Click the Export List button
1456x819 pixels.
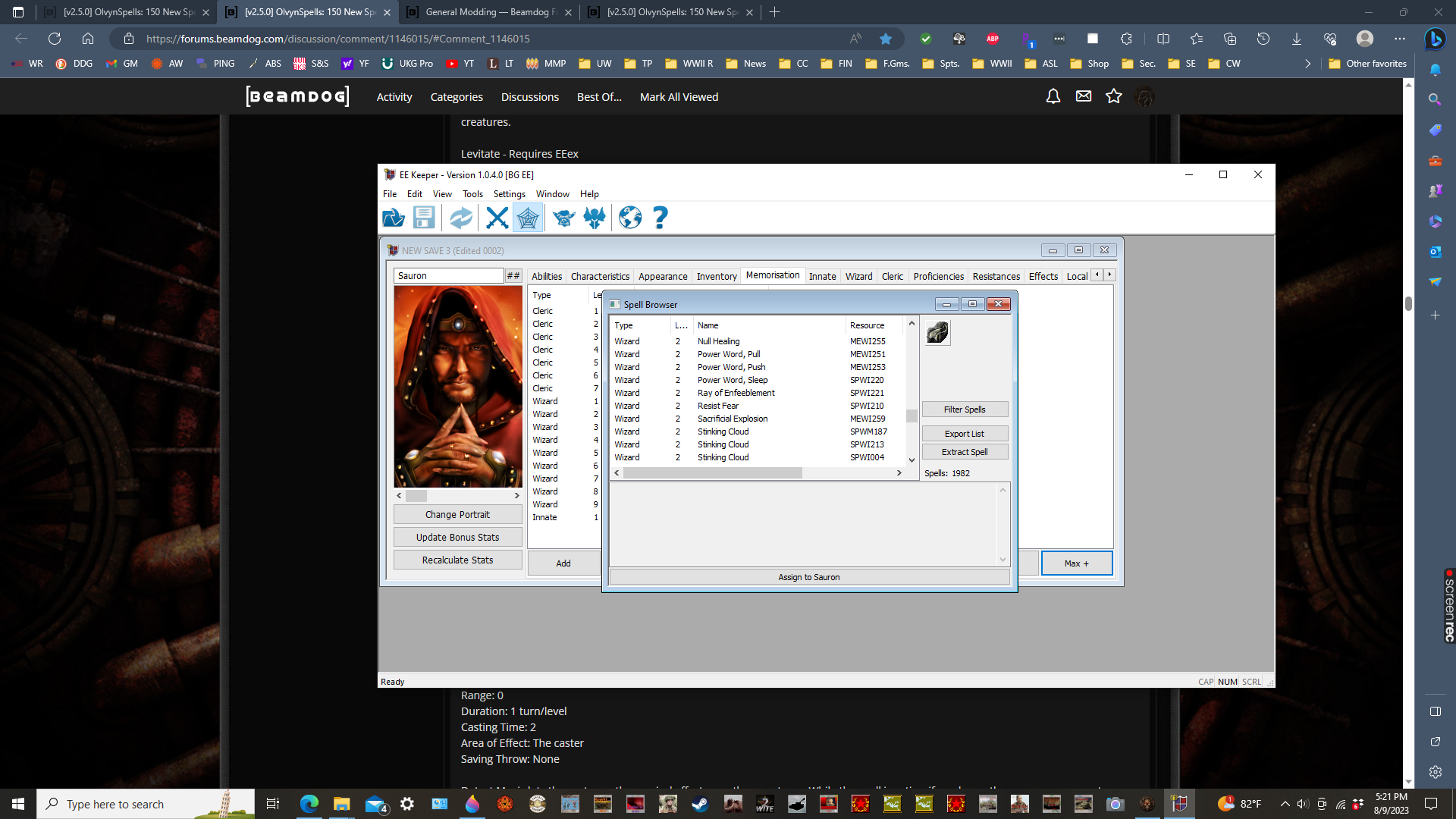point(965,434)
